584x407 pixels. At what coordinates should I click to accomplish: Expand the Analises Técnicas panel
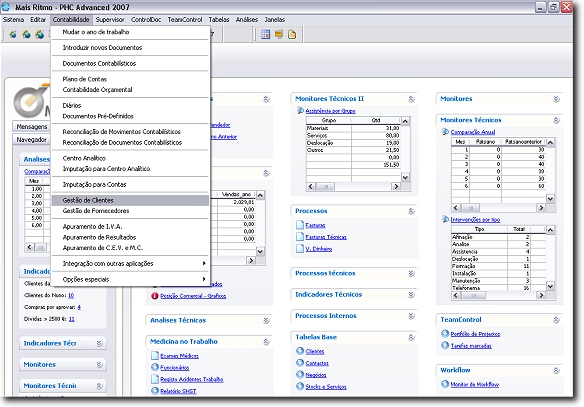(x=266, y=320)
